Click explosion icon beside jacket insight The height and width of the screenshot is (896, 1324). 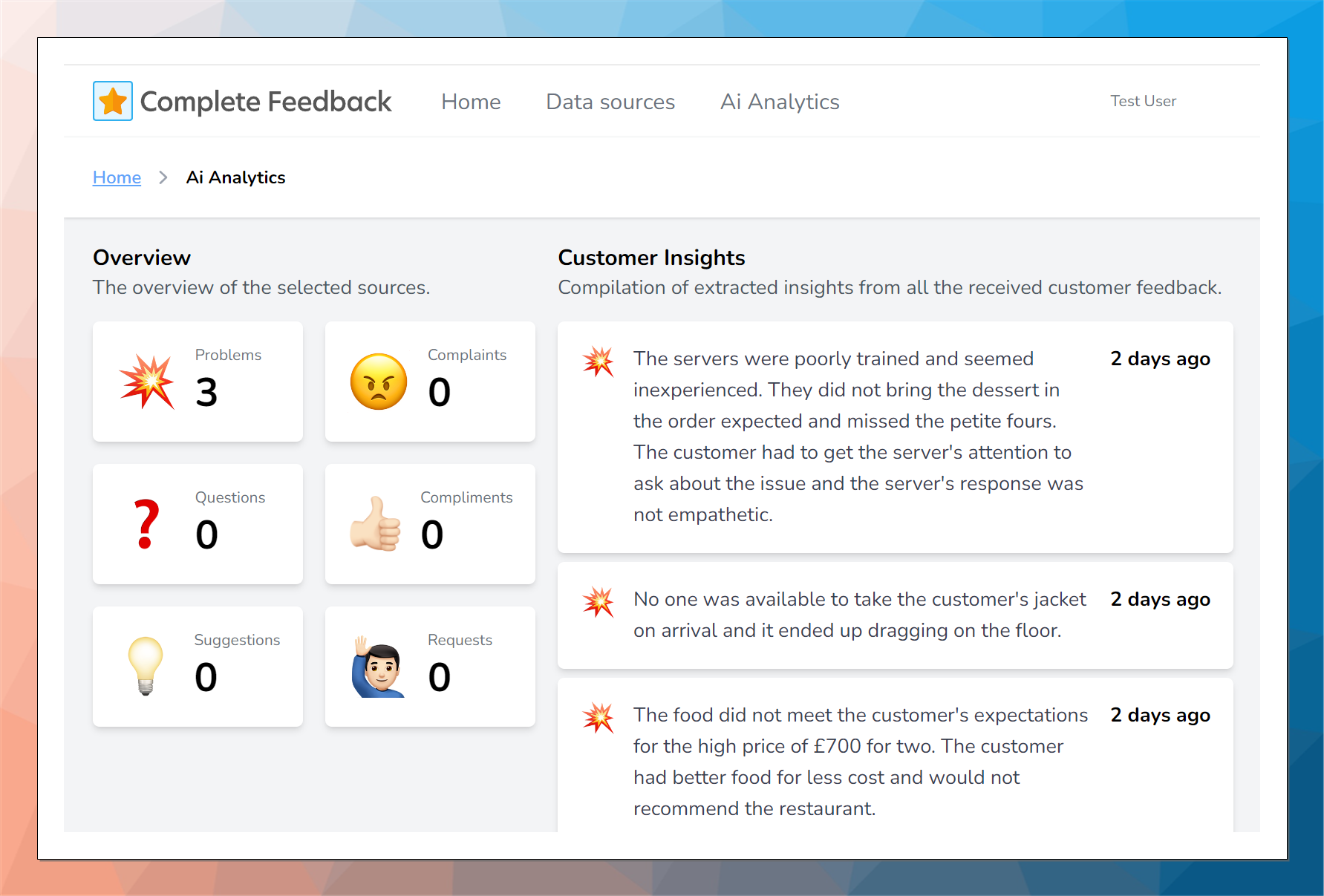click(x=598, y=601)
